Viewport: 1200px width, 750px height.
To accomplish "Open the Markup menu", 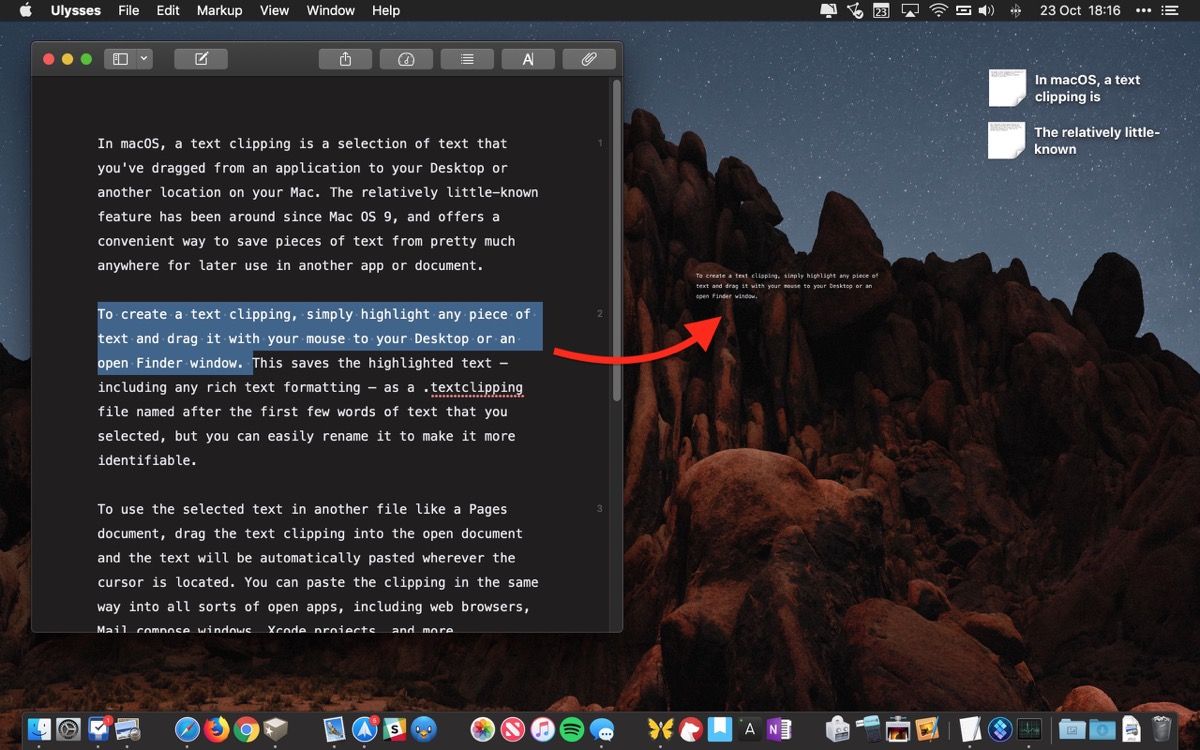I will click(219, 11).
